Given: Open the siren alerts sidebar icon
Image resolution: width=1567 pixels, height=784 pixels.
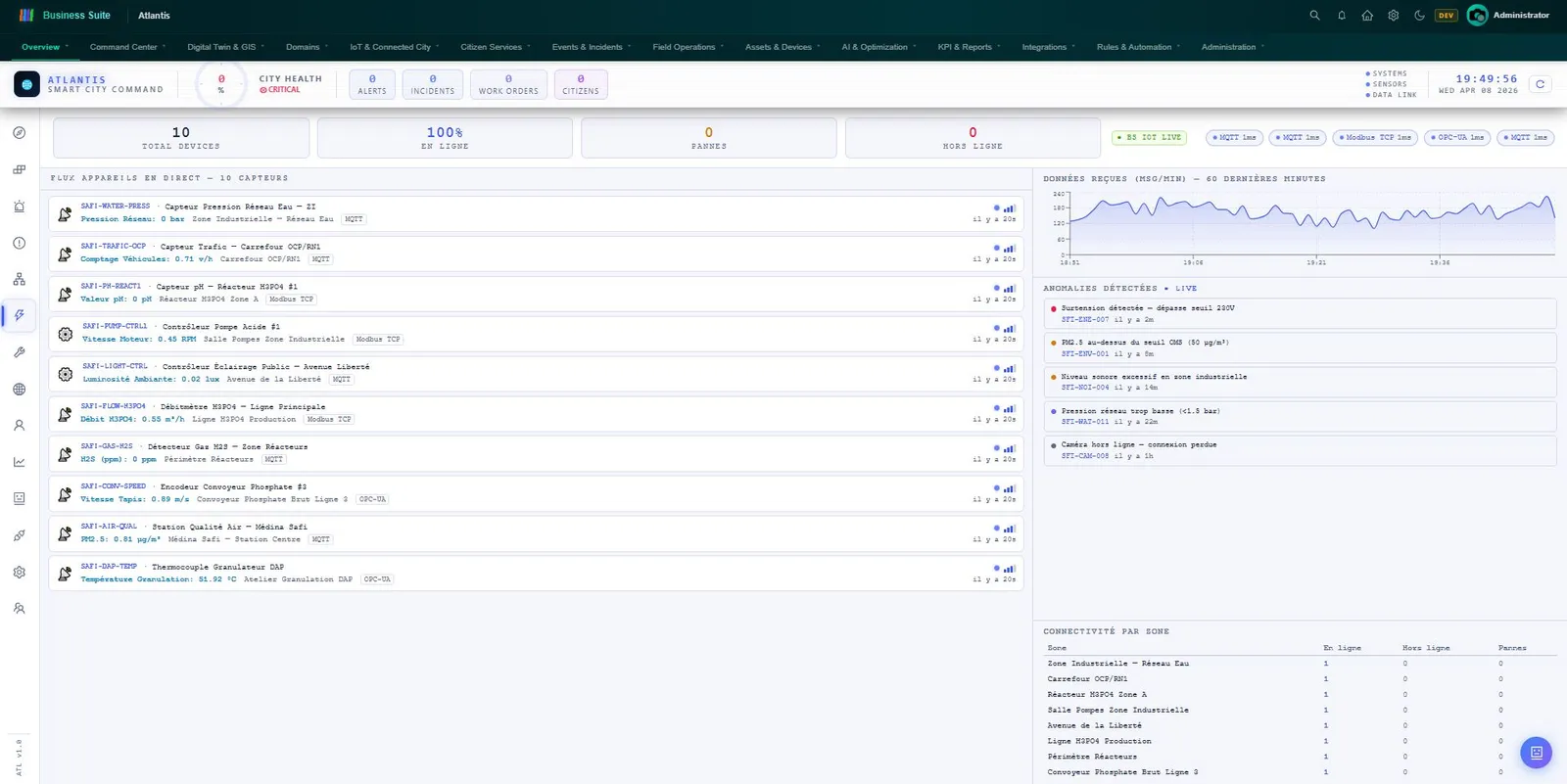Looking at the screenshot, I should [x=20, y=207].
